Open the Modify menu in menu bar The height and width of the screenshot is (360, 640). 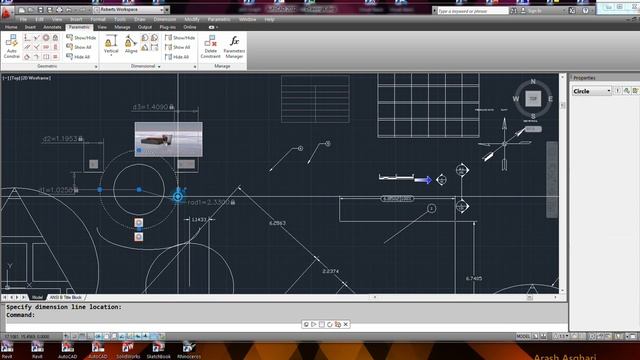[x=192, y=19]
